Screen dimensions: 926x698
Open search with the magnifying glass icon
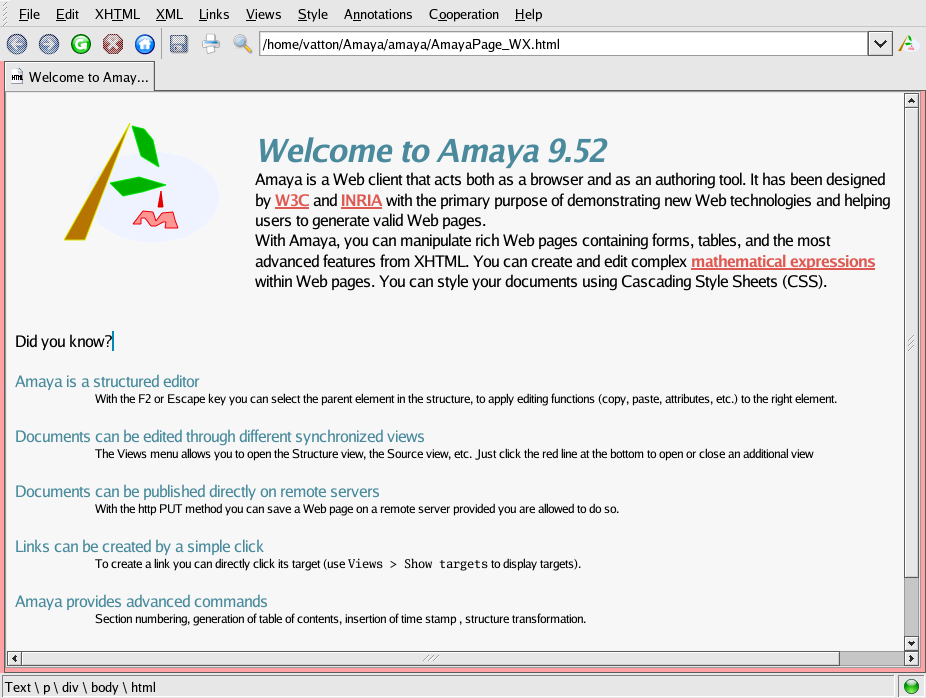[x=243, y=44]
